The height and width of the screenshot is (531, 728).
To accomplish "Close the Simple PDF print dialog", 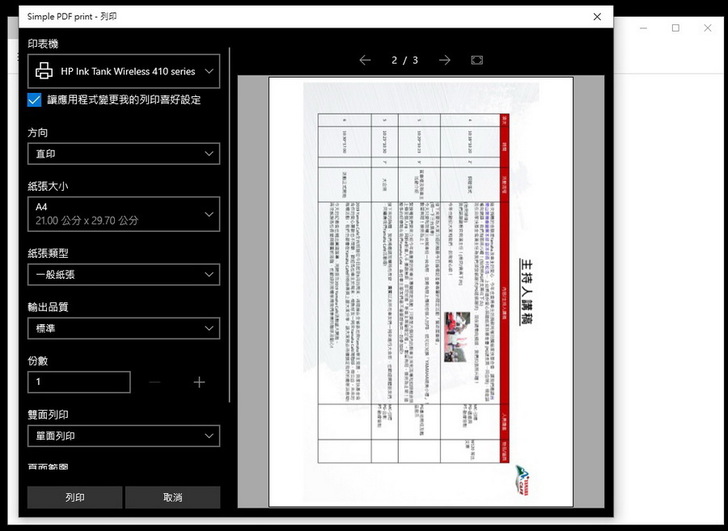I will coord(597,17).
